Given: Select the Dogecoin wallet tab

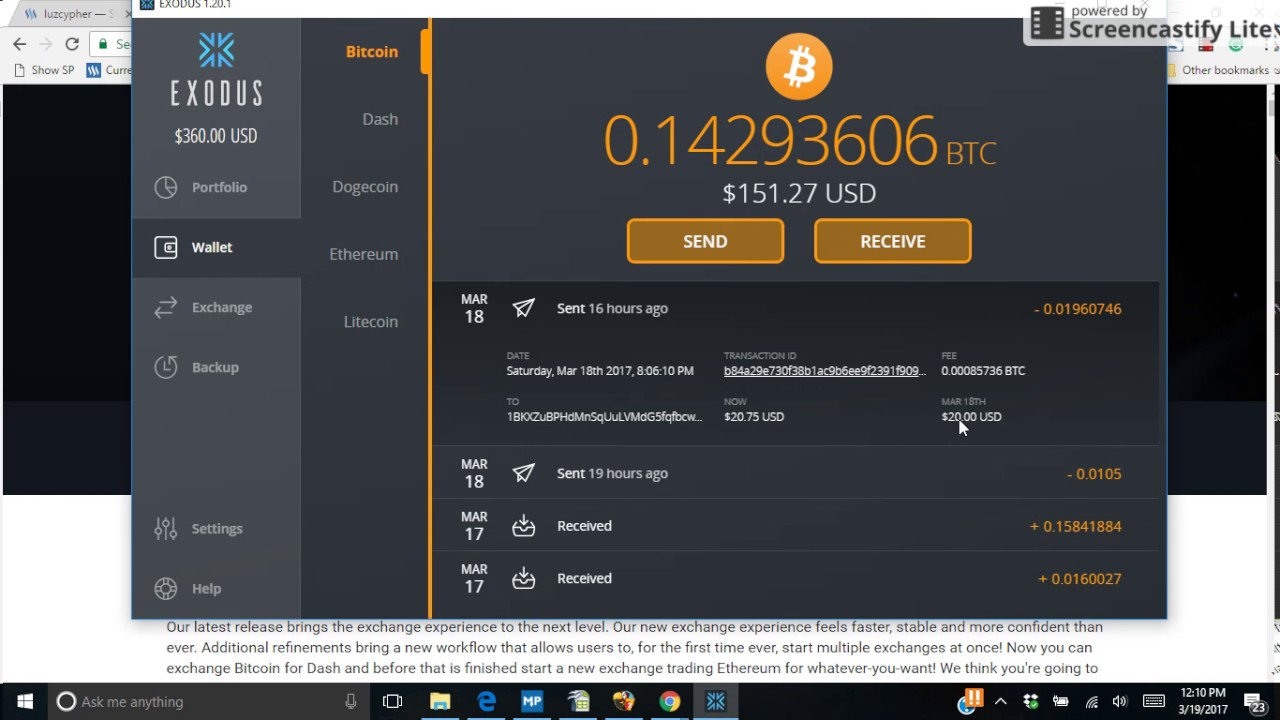Looking at the screenshot, I should pos(365,187).
